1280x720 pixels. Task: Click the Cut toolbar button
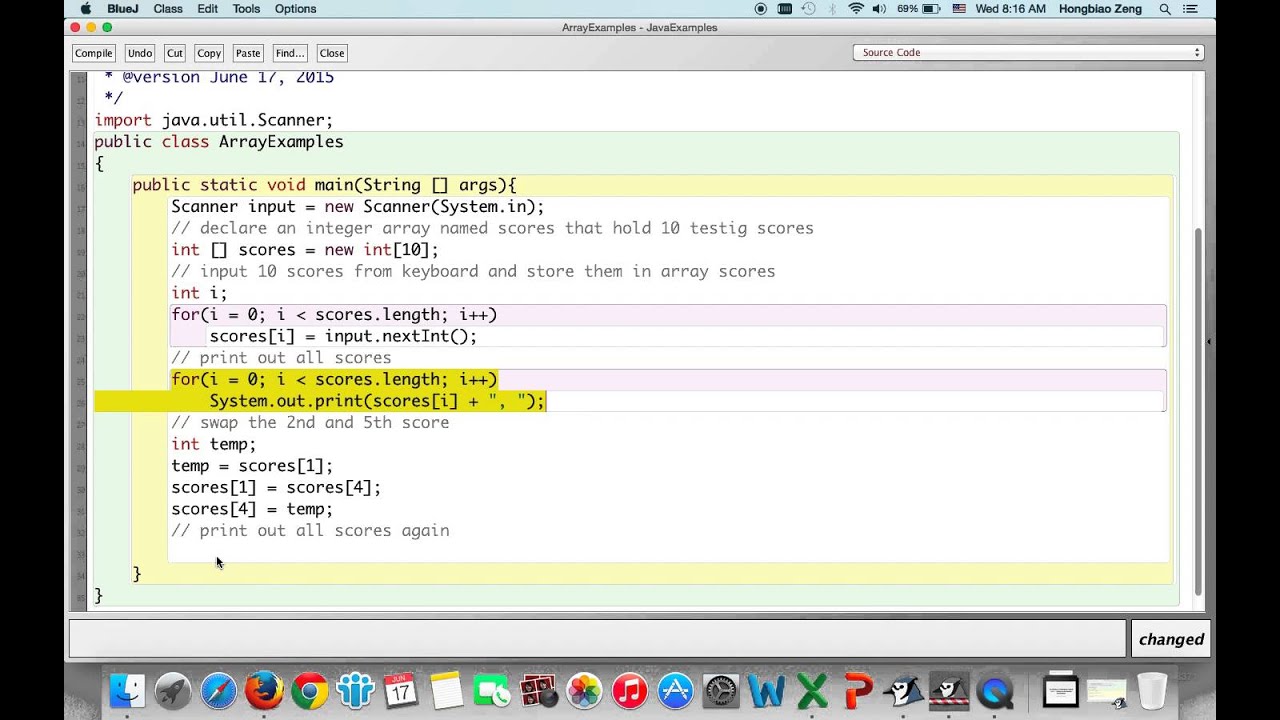click(175, 53)
